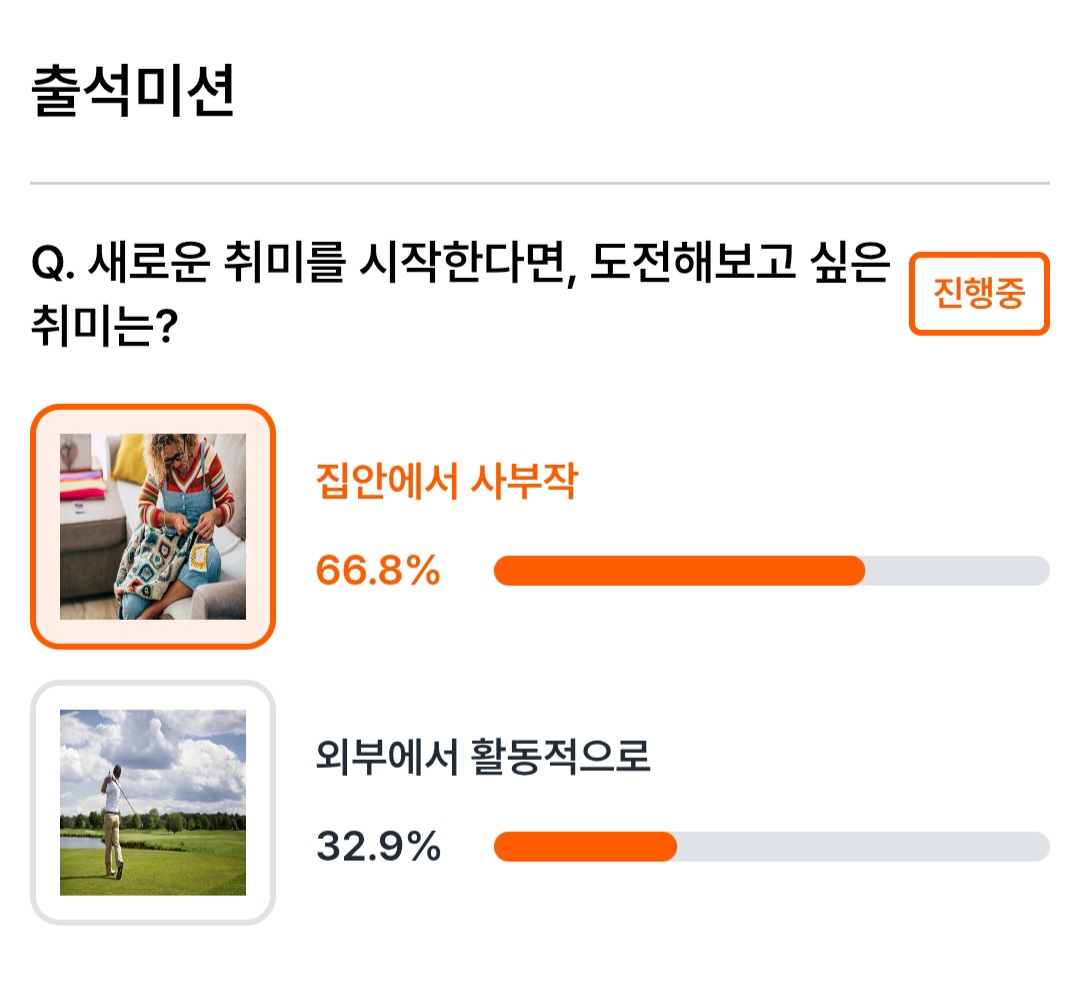The image size is (1080, 987).
Task: Click the golfer swinging in the photo
Action: click(114, 820)
